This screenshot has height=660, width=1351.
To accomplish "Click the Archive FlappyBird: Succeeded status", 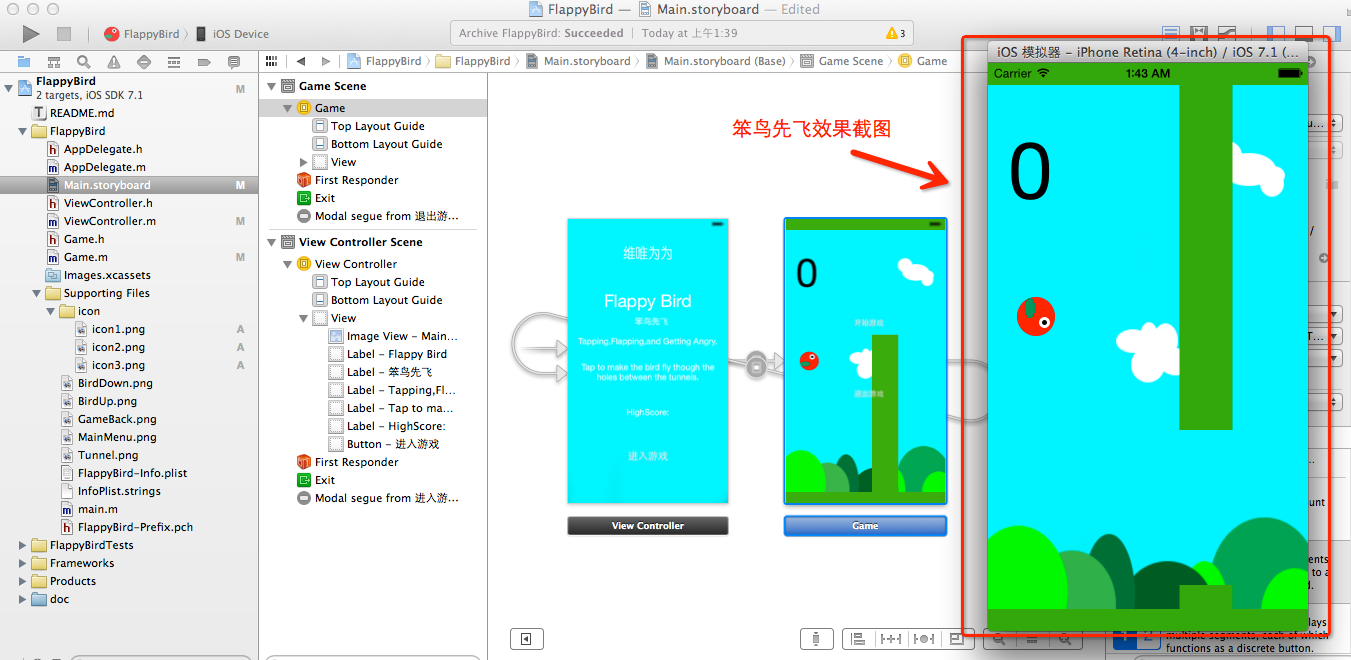I will pyautogui.click(x=541, y=33).
